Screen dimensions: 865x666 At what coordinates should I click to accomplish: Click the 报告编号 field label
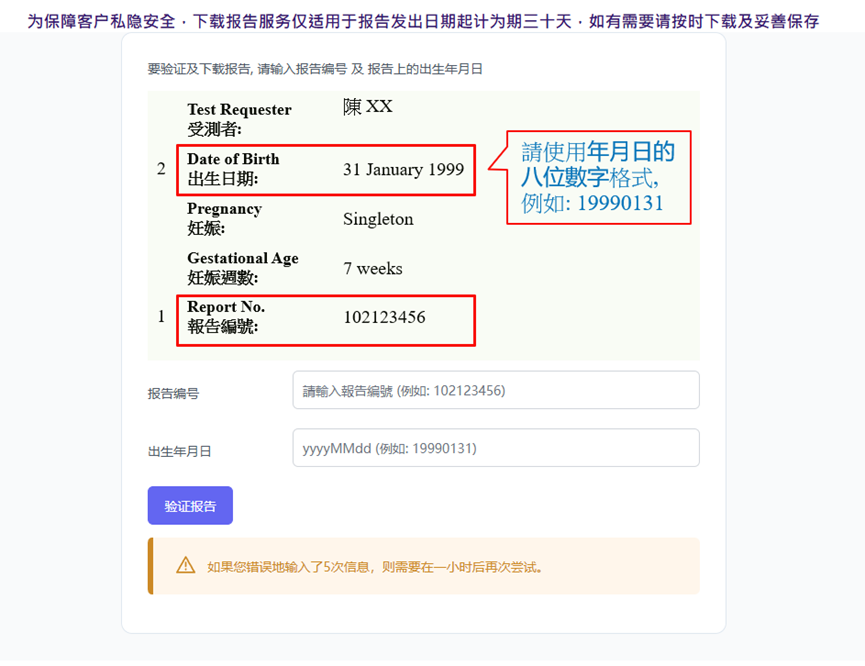pyautogui.click(x=173, y=394)
